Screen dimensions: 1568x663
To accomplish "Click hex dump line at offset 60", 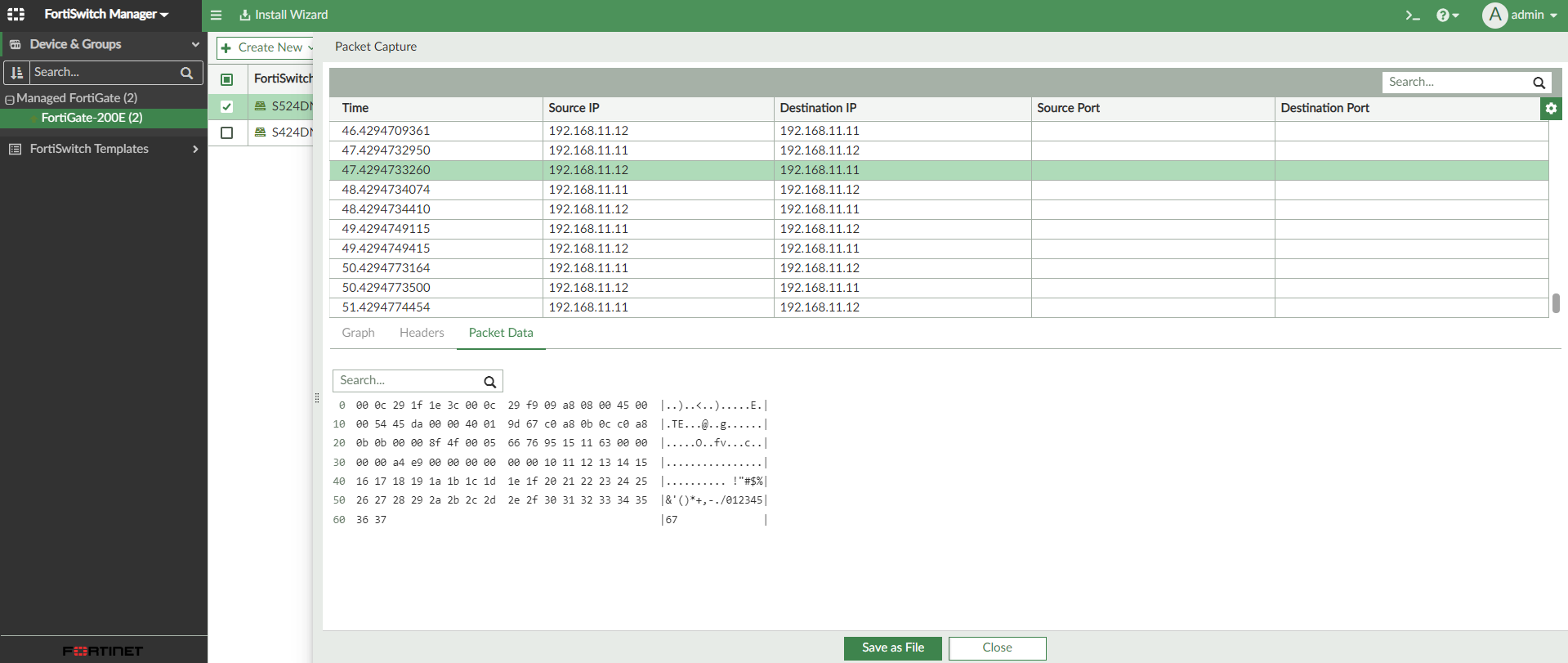I will pos(550,520).
